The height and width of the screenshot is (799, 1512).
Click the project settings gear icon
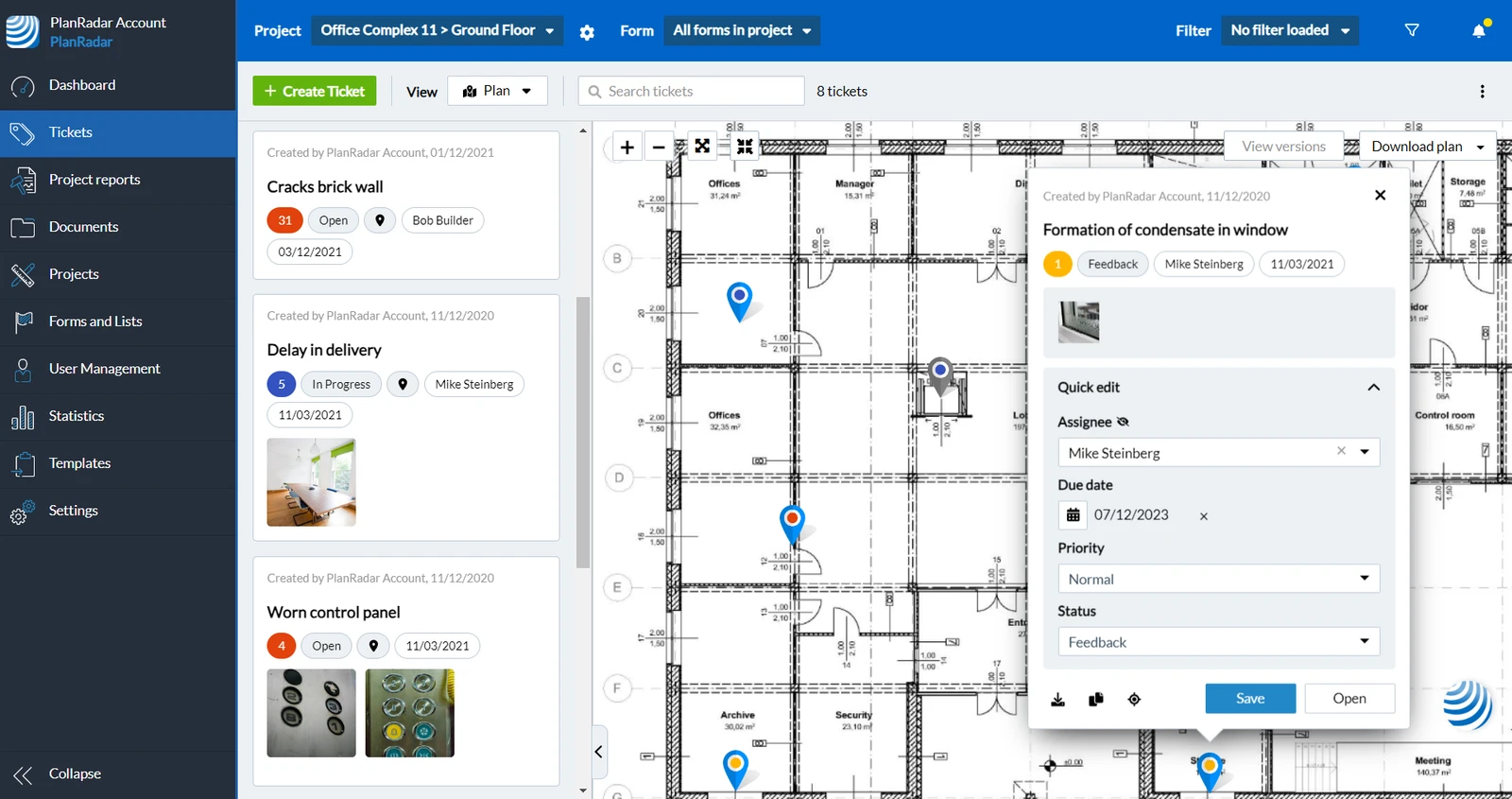pos(587,32)
